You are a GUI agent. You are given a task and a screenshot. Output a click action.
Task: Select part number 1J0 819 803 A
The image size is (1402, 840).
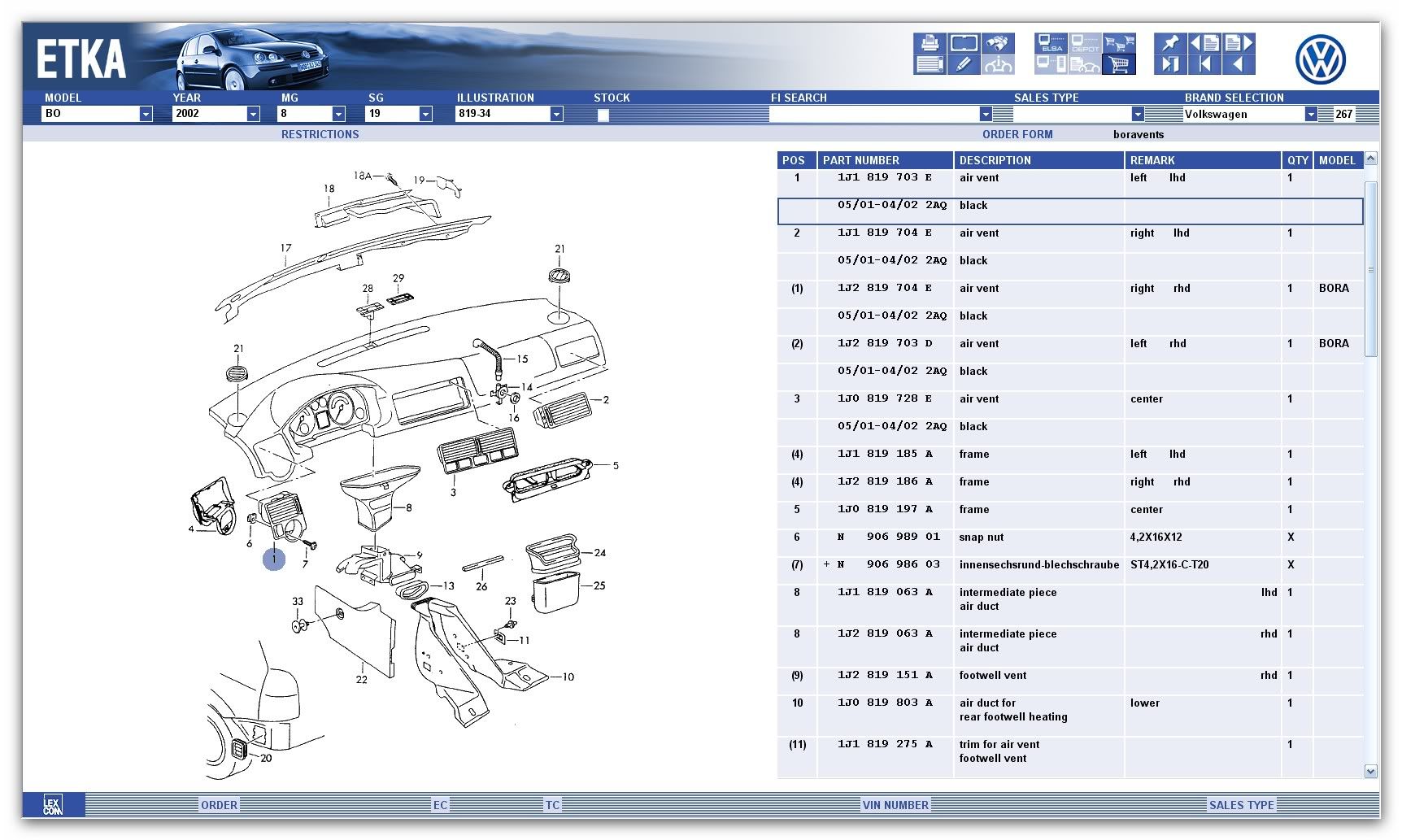885,703
